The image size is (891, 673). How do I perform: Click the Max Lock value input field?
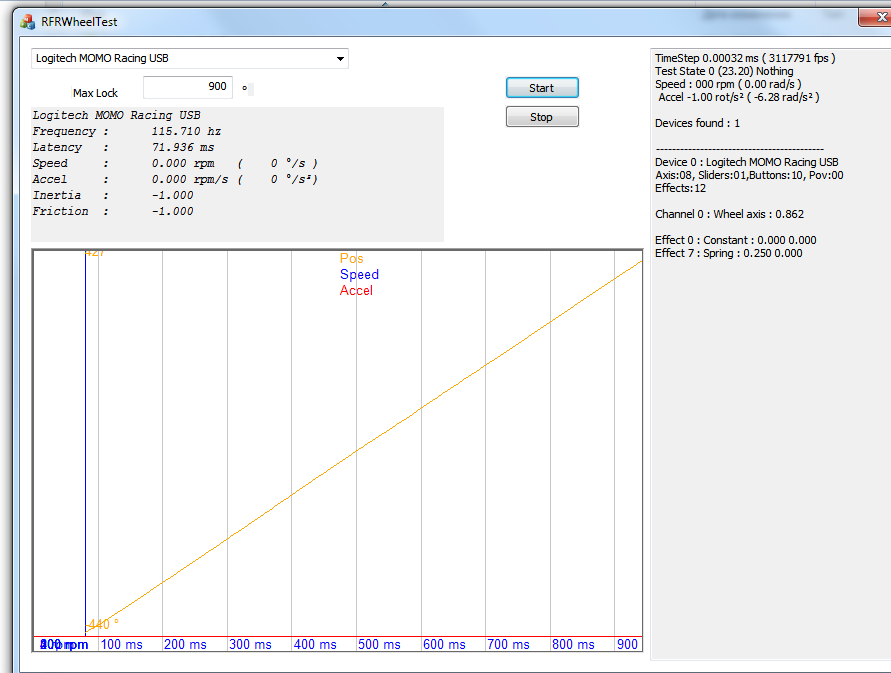[x=188, y=88]
